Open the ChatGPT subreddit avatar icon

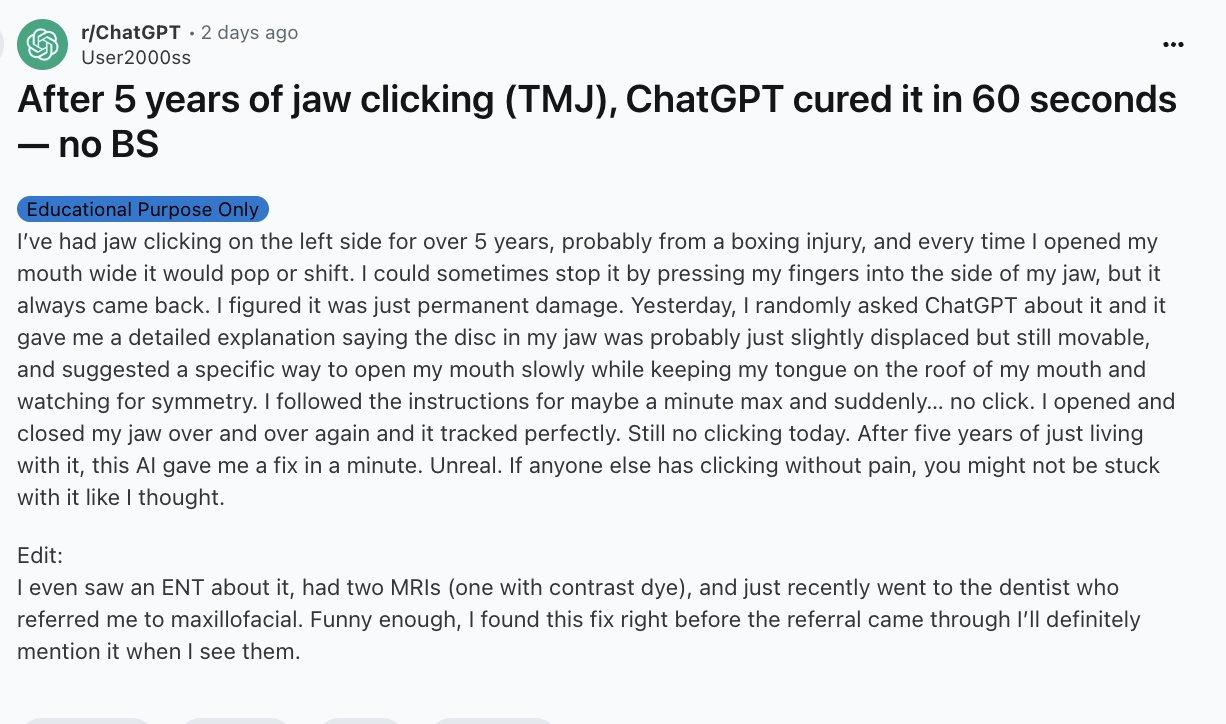(42, 44)
